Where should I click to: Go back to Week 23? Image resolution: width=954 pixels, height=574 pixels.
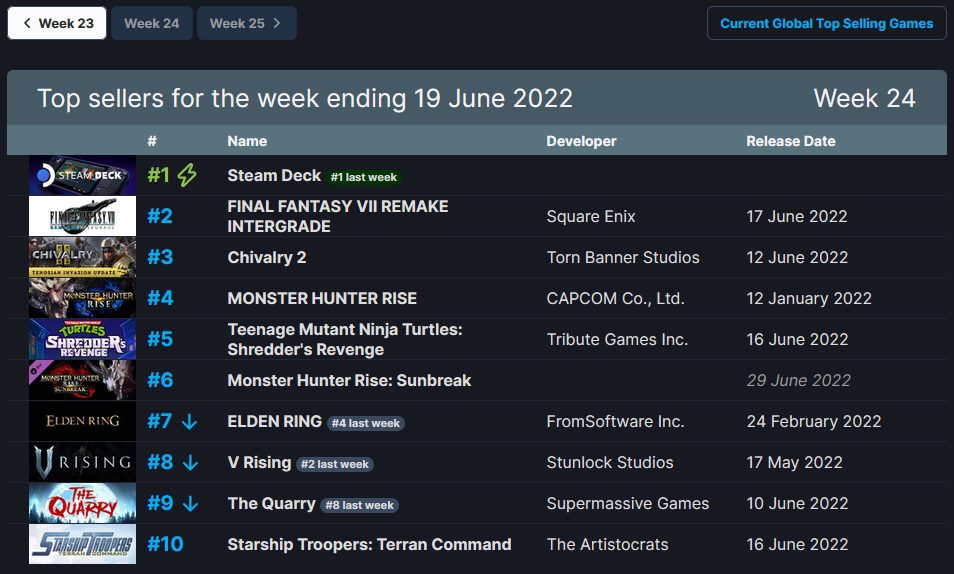[57, 23]
